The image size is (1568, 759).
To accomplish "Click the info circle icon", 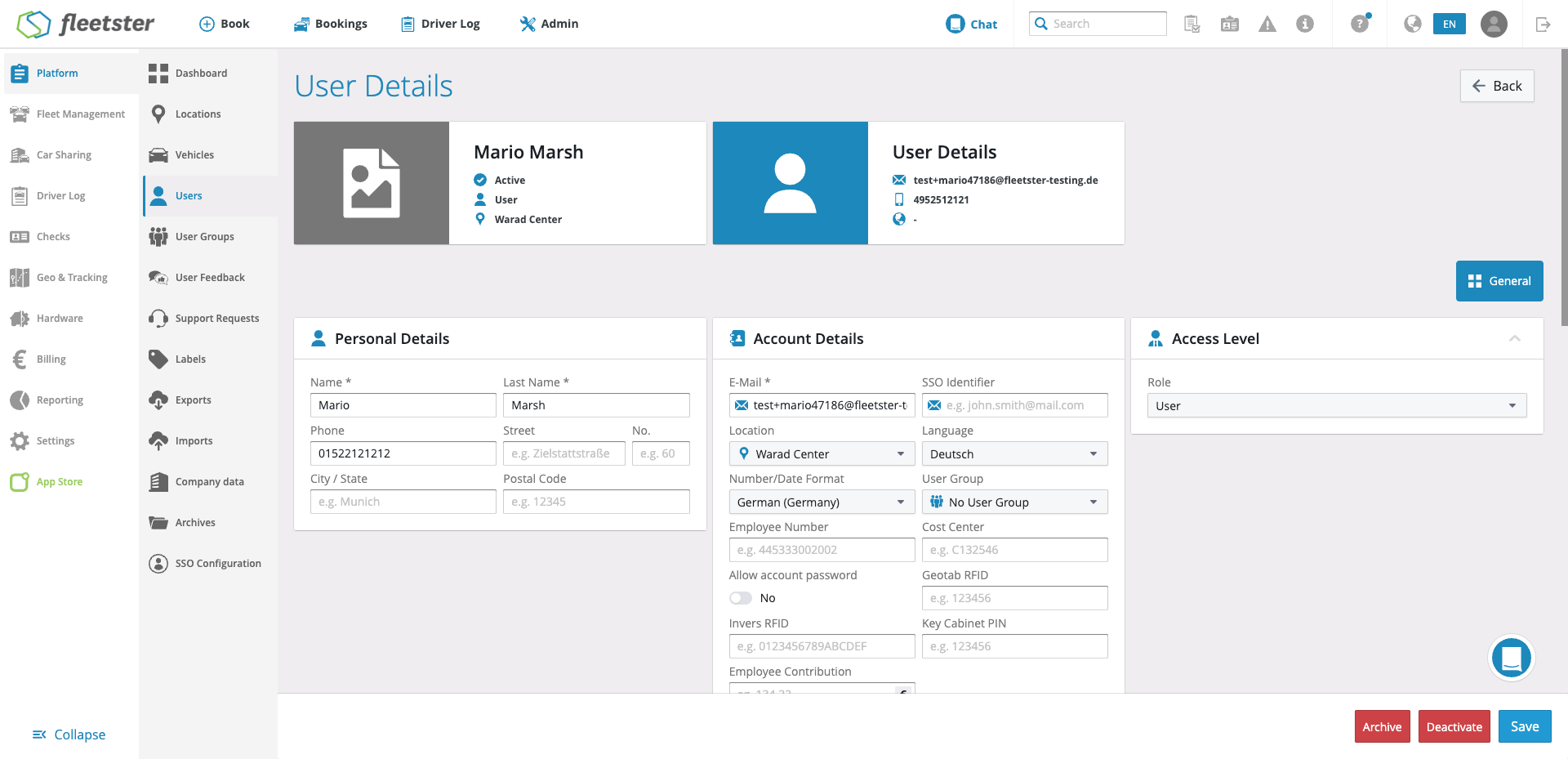I will 1305,24.
